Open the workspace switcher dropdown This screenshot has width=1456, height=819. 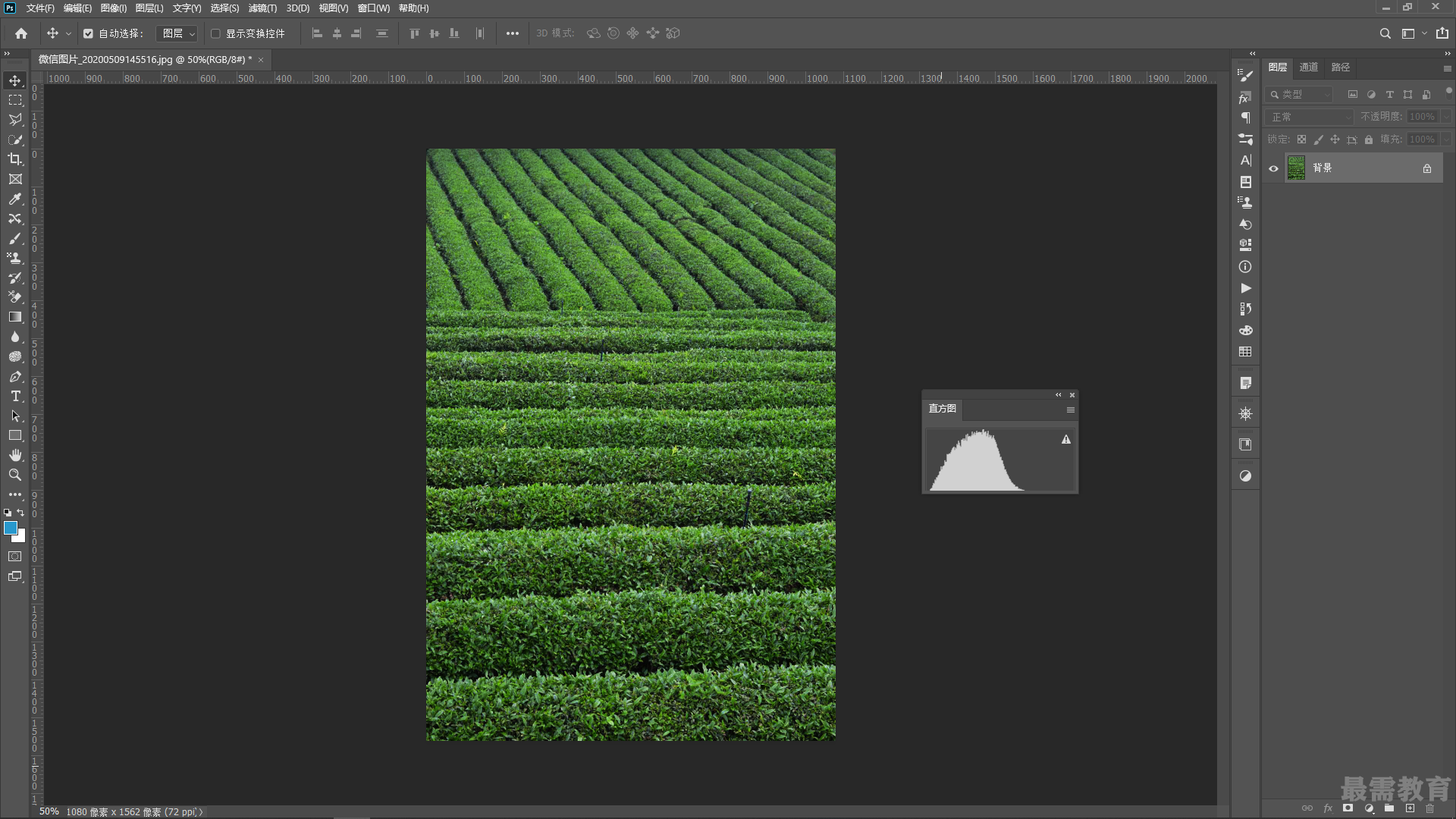click(x=1414, y=33)
